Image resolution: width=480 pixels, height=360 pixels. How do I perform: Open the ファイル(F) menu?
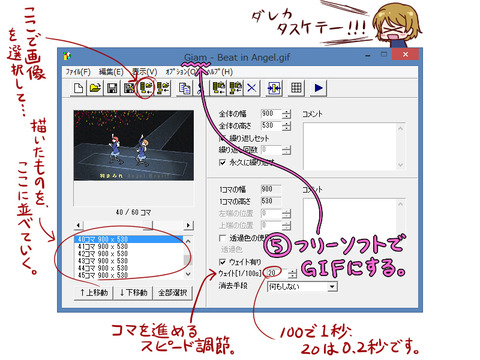click(x=78, y=72)
